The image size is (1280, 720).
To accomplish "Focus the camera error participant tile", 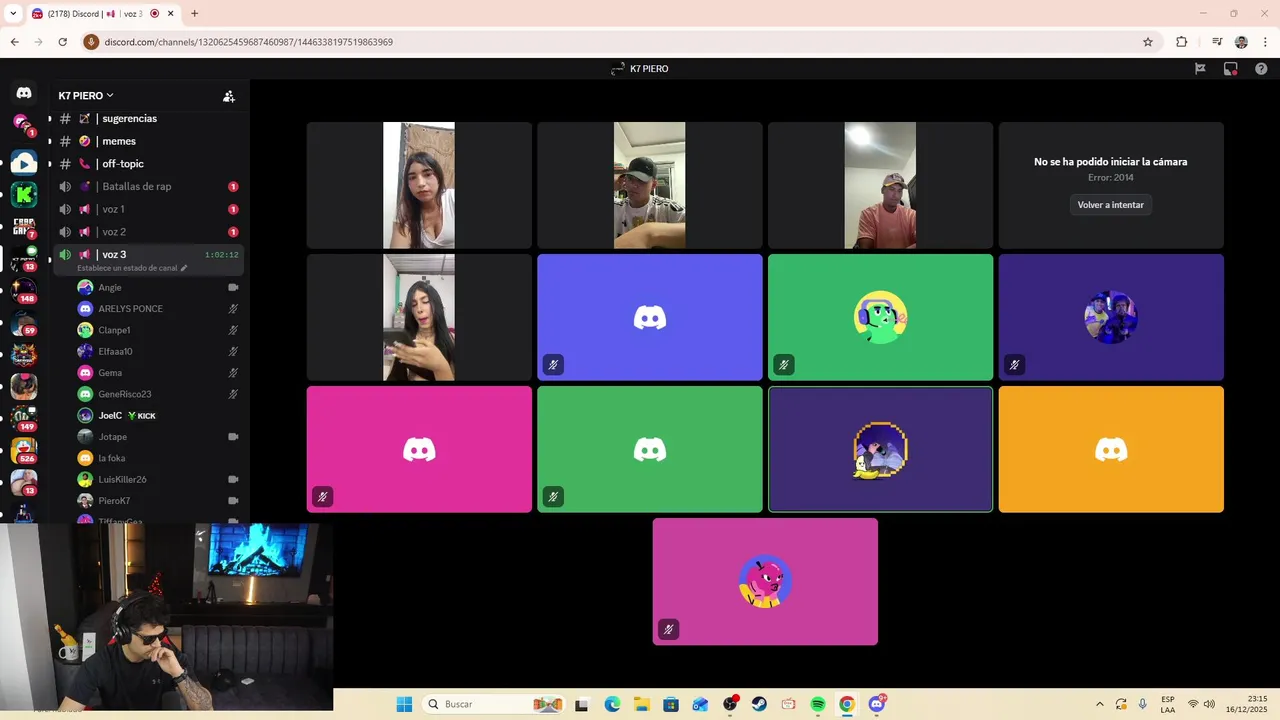I will [x=1111, y=185].
